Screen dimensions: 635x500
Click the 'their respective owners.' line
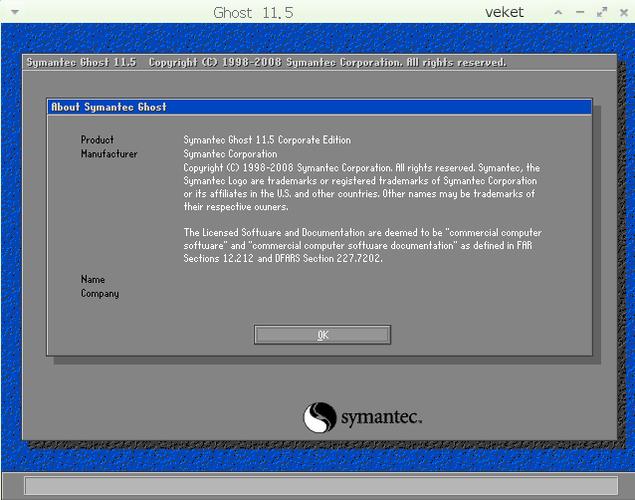pyautogui.click(x=236, y=206)
